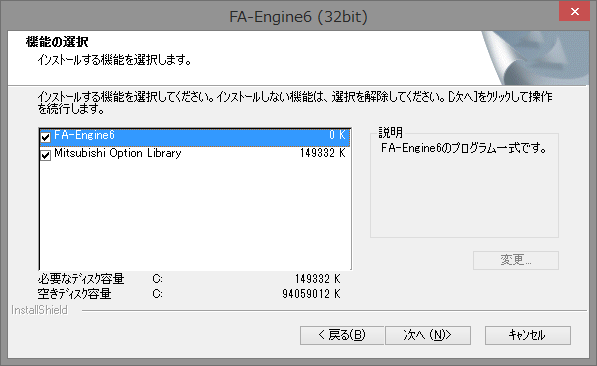Click the 必要なディスク容量 label

tap(81, 279)
